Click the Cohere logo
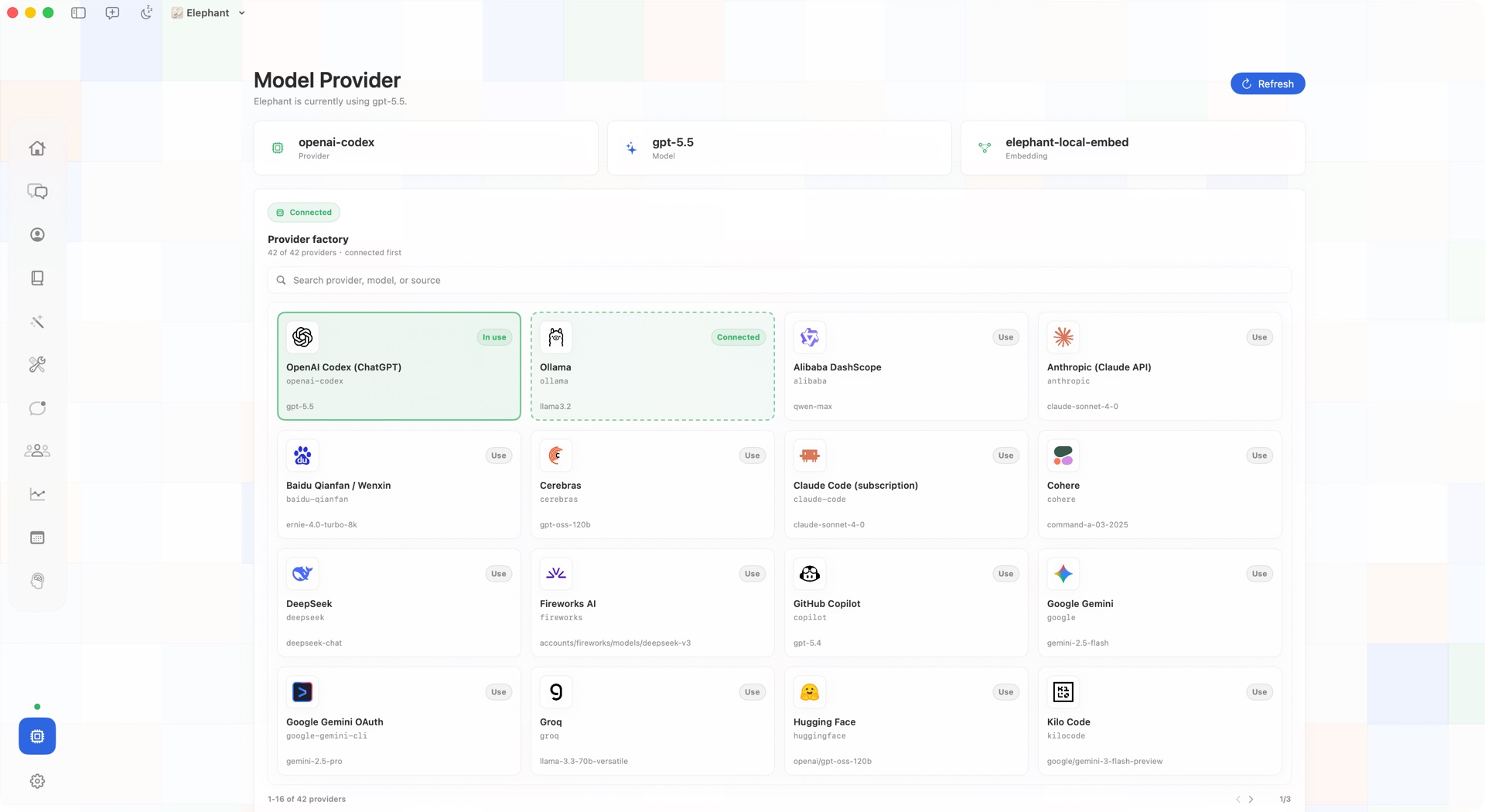1485x812 pixels. coord(1063,455)
